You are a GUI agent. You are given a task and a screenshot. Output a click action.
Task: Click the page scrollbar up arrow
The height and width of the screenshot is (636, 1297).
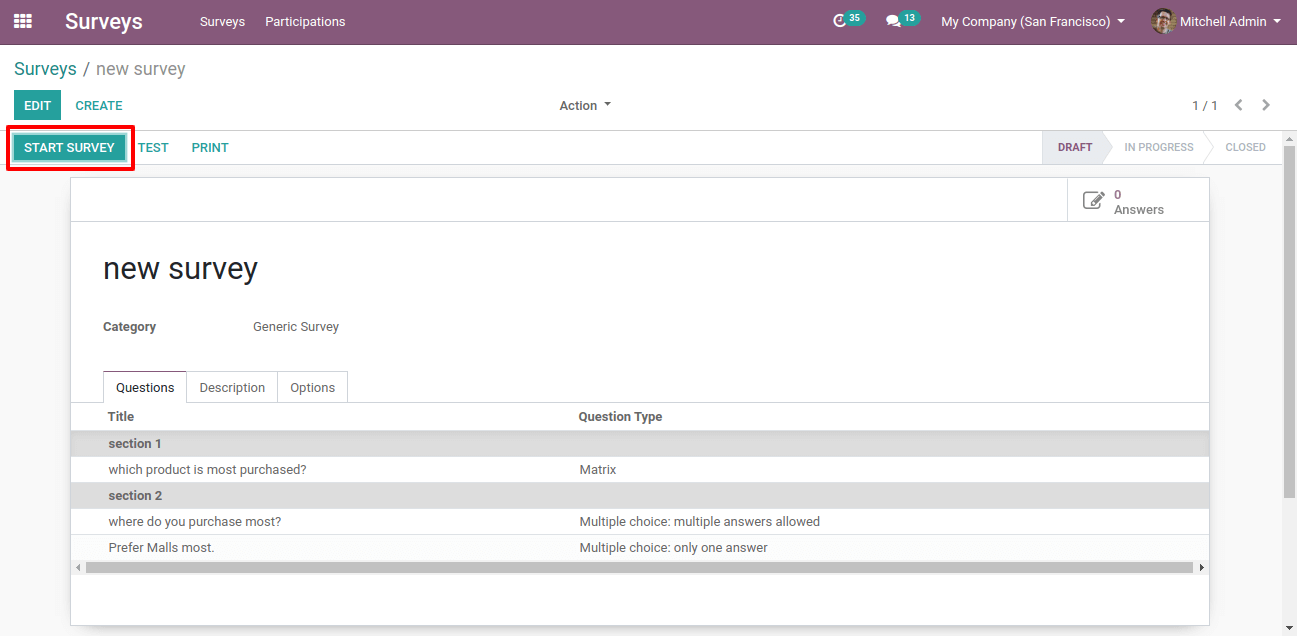[x=1289, y=138]
